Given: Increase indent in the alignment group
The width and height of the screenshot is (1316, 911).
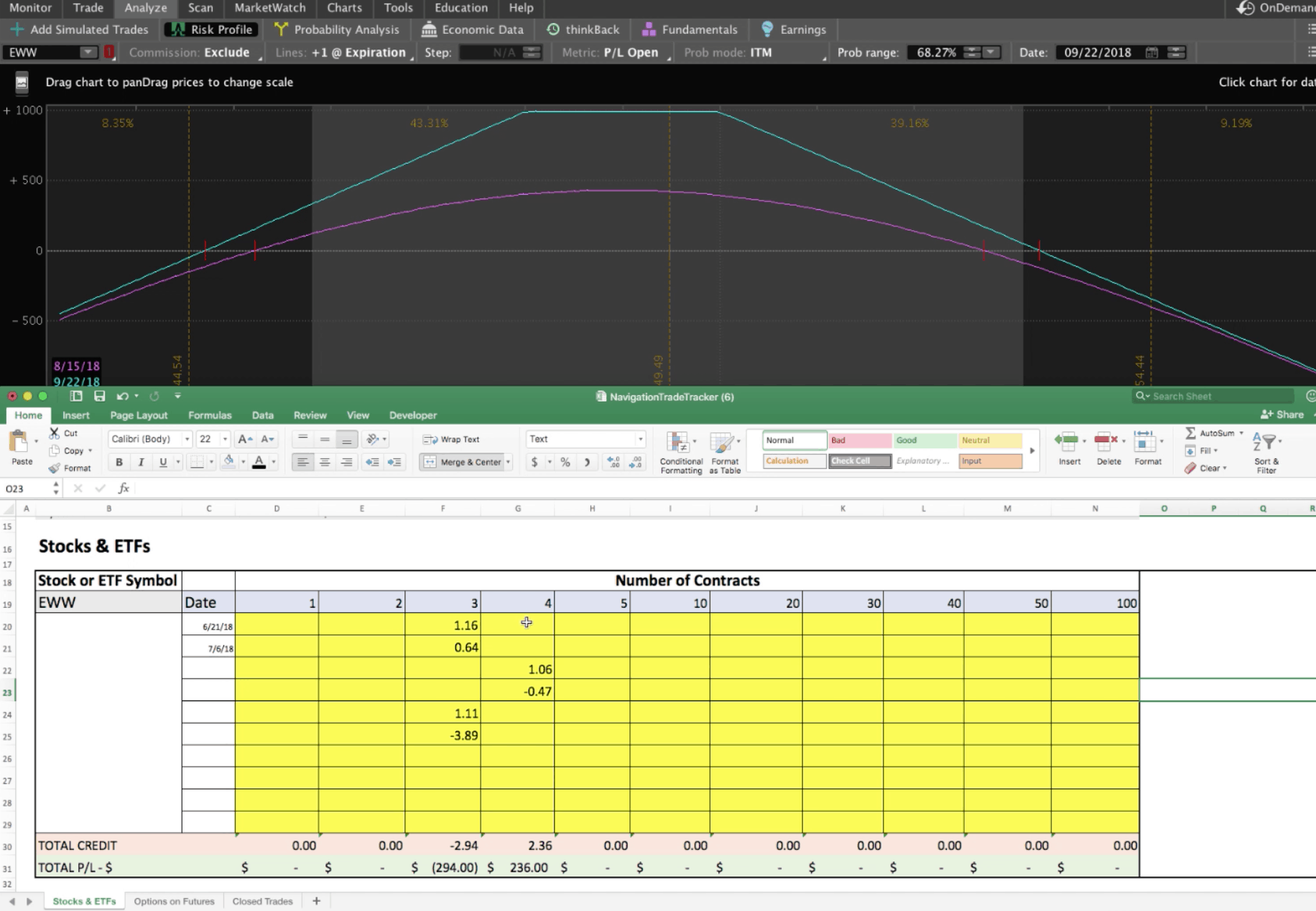Looking at the screenshot, I should [394, 462].
